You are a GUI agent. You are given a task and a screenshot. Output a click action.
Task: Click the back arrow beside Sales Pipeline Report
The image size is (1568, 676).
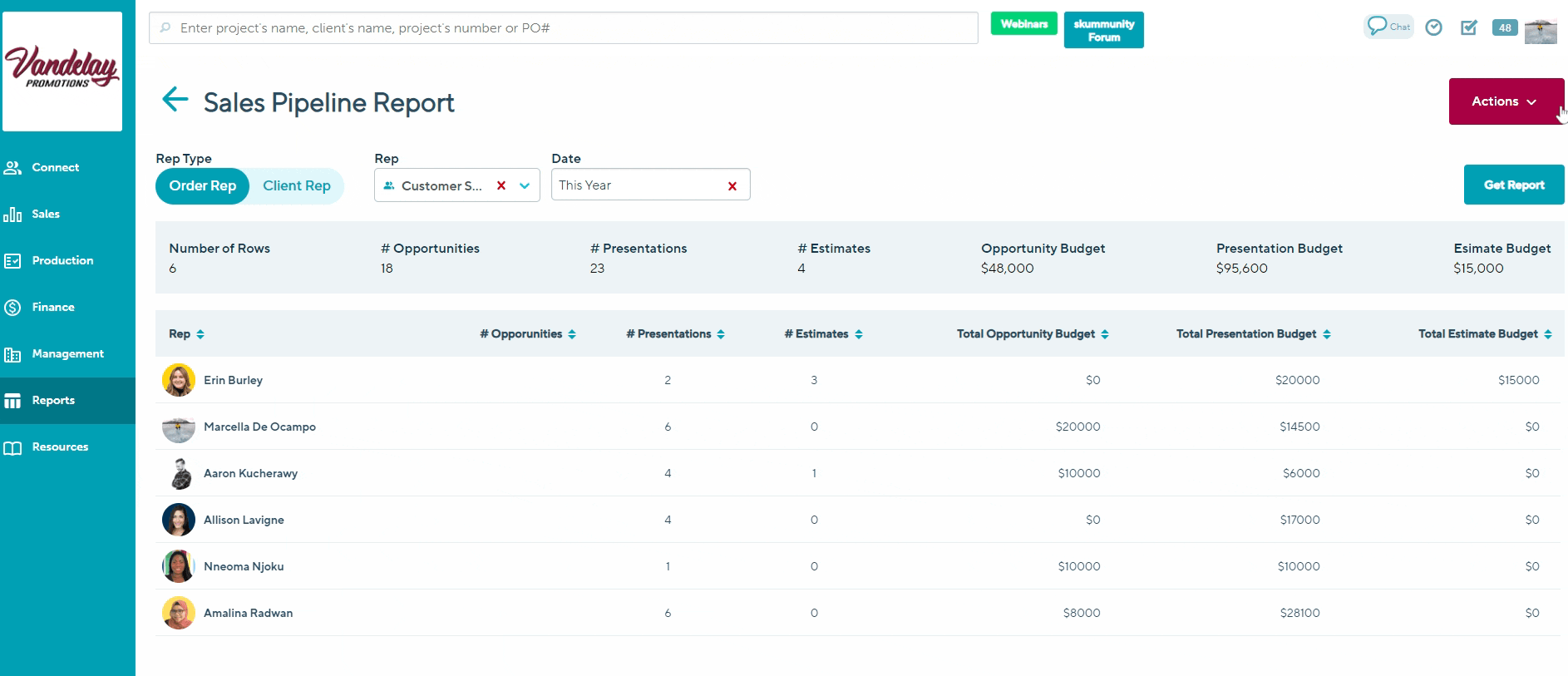tap(175, 100)
